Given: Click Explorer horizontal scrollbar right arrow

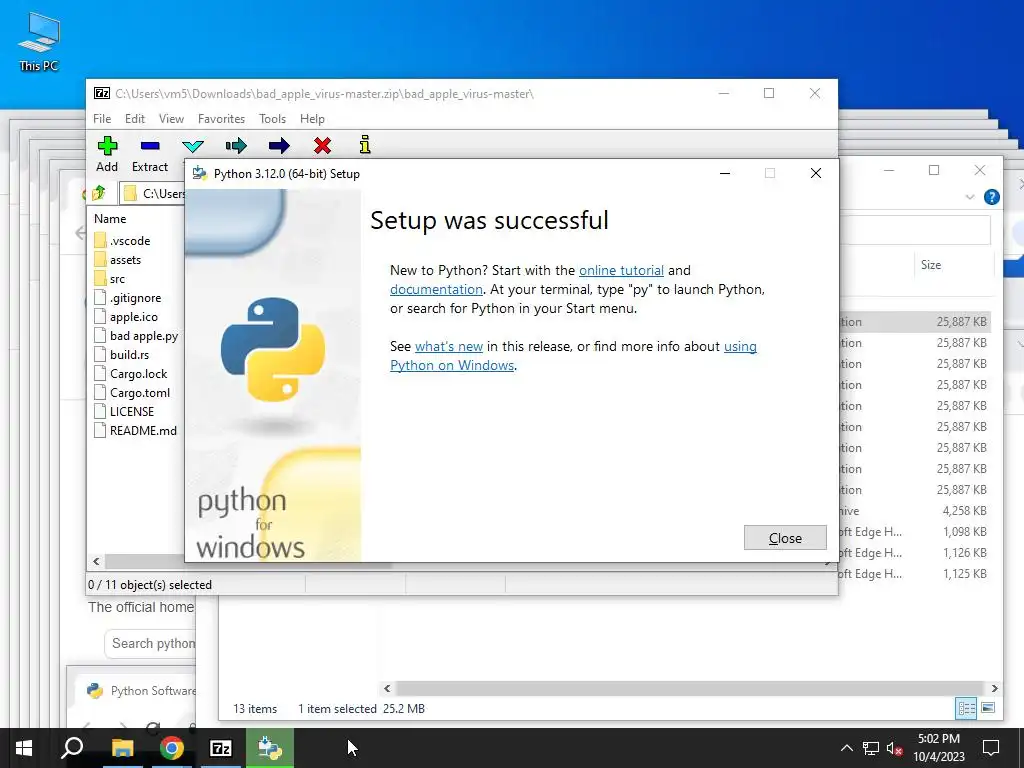Looking at the screenshot, I should (x=994, y=688).
